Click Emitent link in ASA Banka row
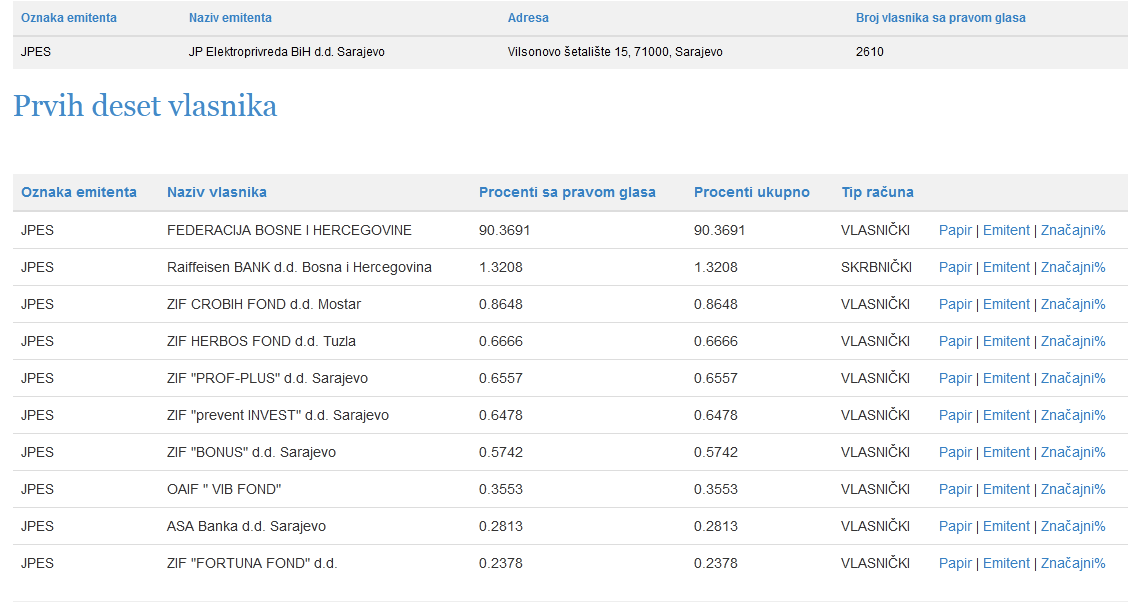The height and width of the screenshot is (614, 1128). coord(1006,526)
